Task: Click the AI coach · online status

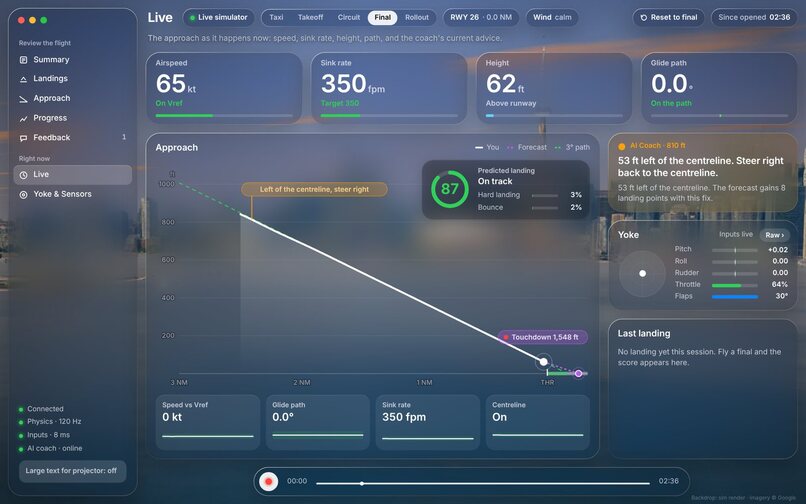Action: (50, 448)
